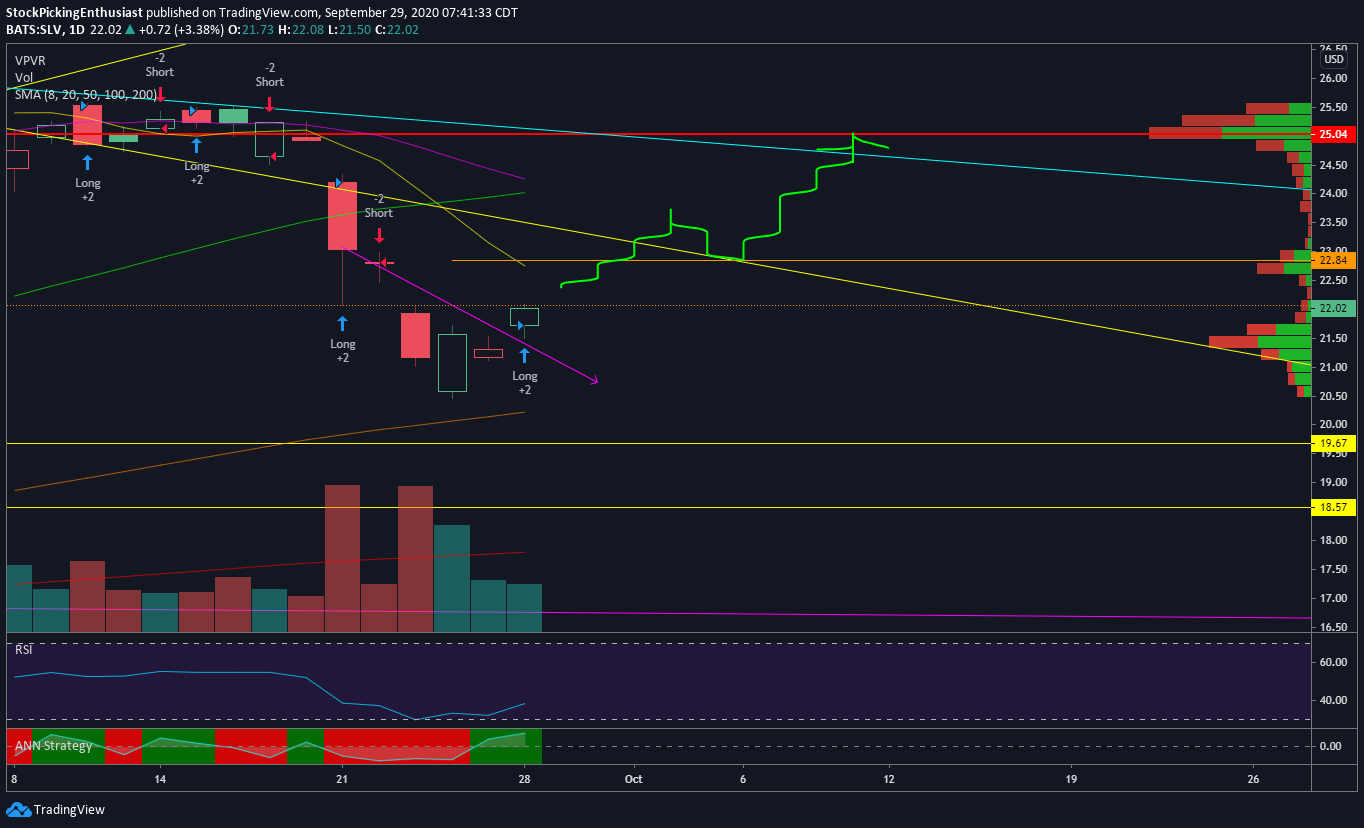Click the Long +2 label below the 28 candle
Screen dimensions: 1364x828
(x=525, y=383)
